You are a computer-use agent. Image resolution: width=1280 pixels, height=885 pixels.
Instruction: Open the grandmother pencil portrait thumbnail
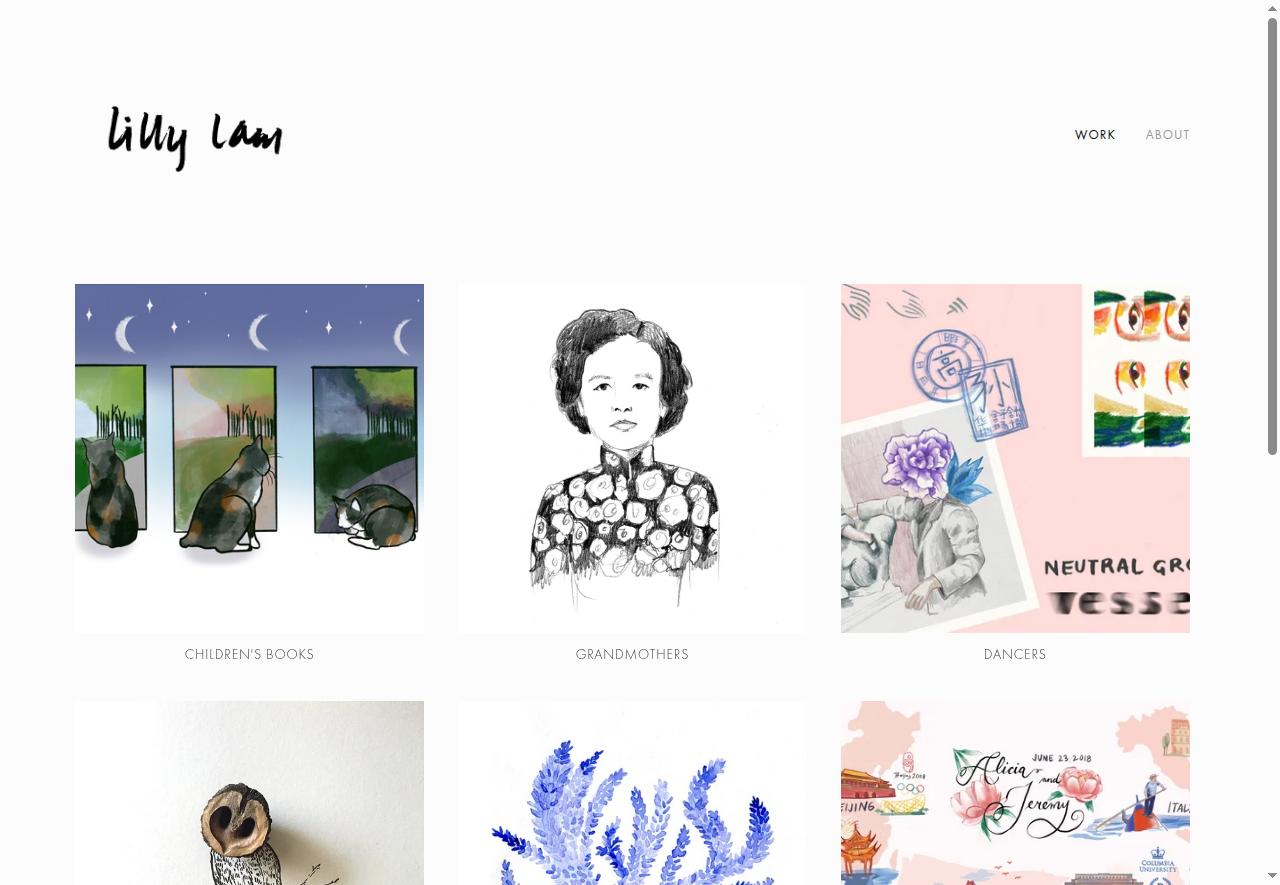[x=632, y=458]
